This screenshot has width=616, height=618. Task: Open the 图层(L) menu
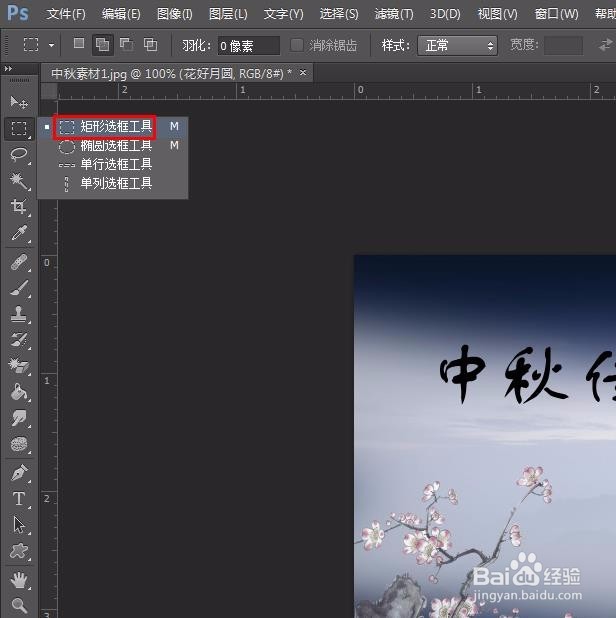(228, 15)
